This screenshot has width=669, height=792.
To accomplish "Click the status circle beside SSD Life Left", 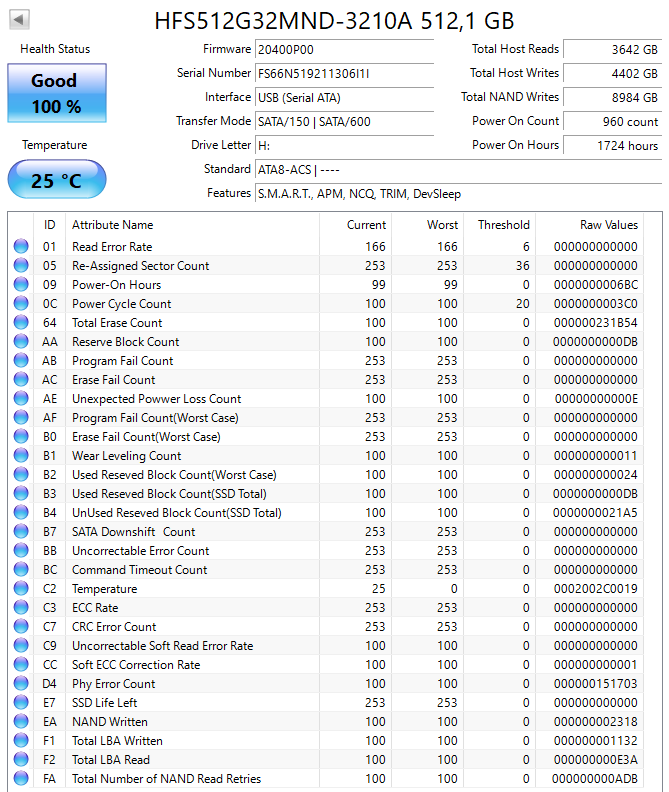I will (20, 703).
